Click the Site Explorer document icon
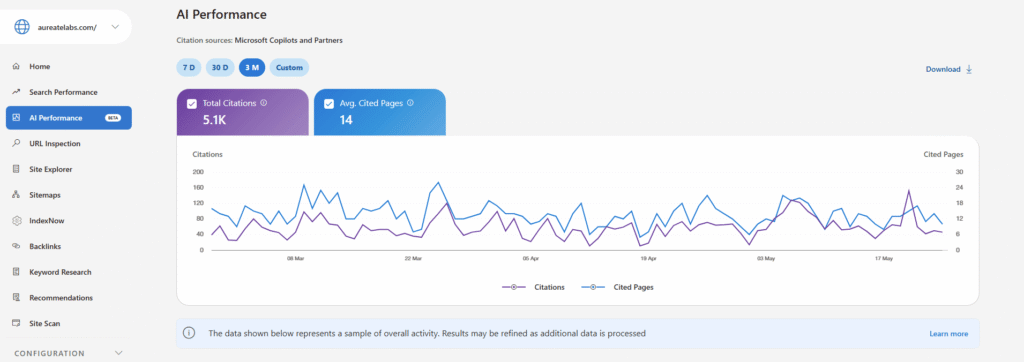This screenshot has height=362, width=1024. 16,169
